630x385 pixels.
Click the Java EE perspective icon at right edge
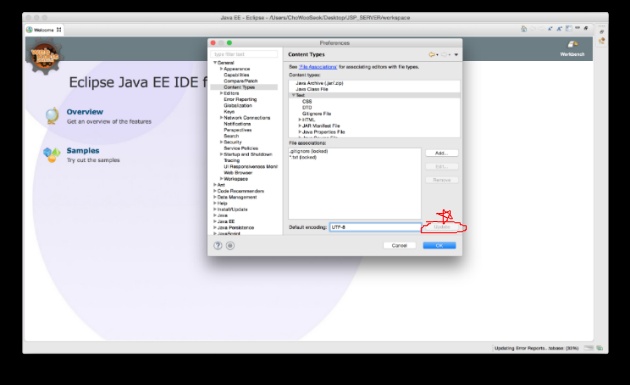click(x=601, y=41)
